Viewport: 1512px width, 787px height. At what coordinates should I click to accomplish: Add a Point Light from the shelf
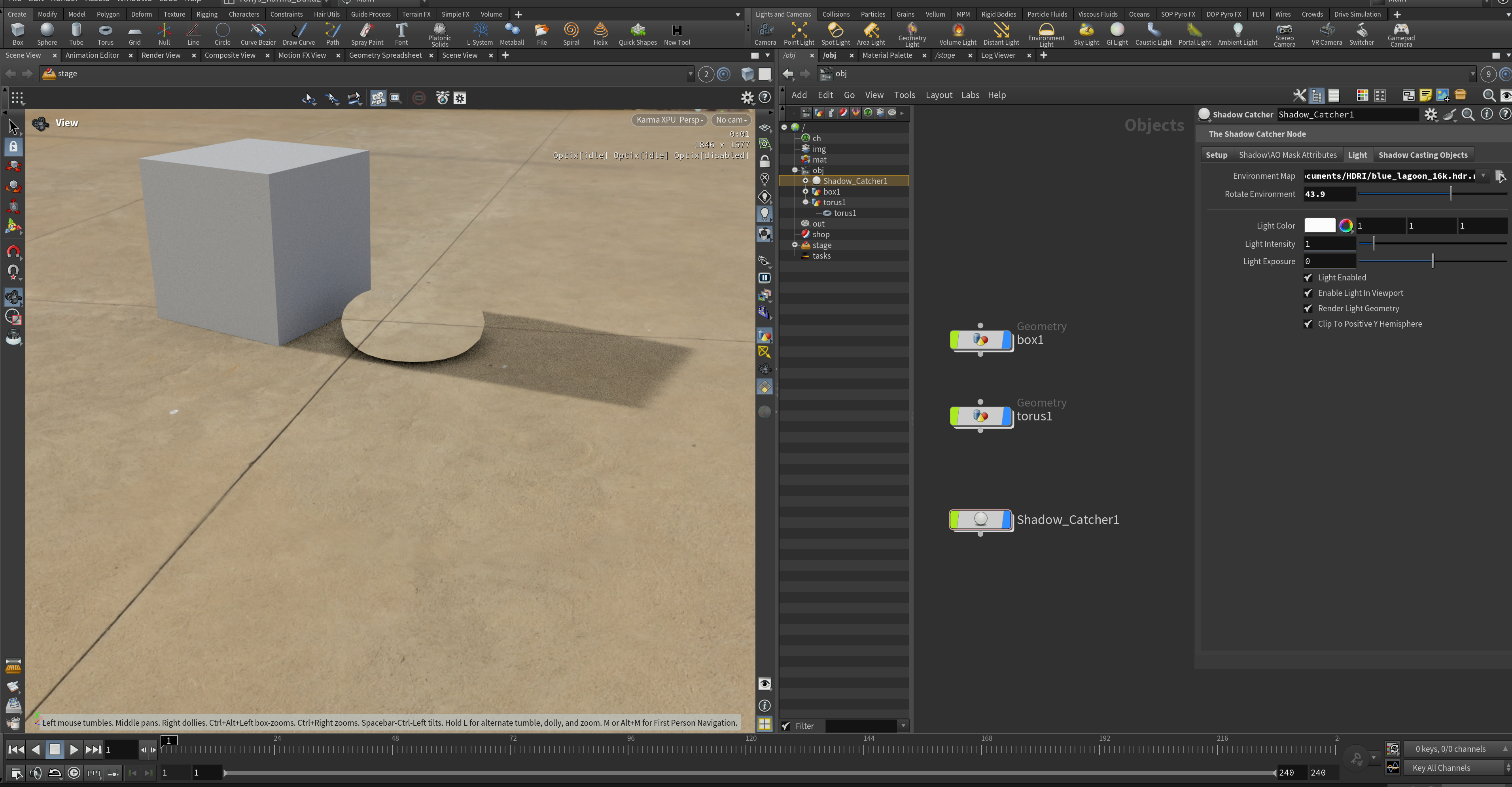pos(799,34)
